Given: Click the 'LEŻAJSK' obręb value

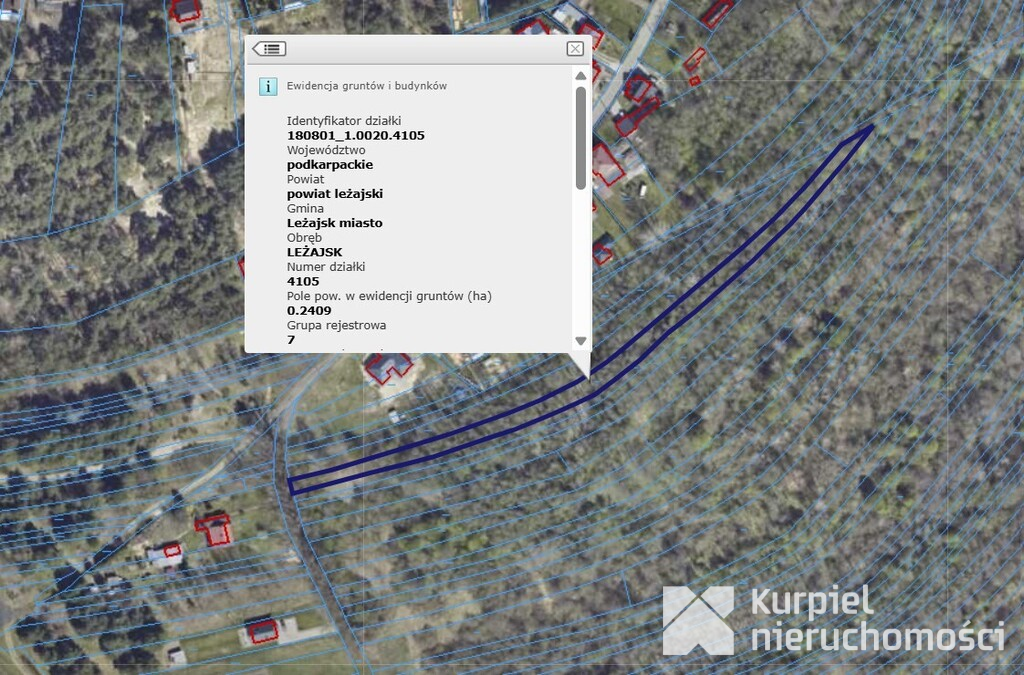Looking at the screenshot, I should [314, 252].
